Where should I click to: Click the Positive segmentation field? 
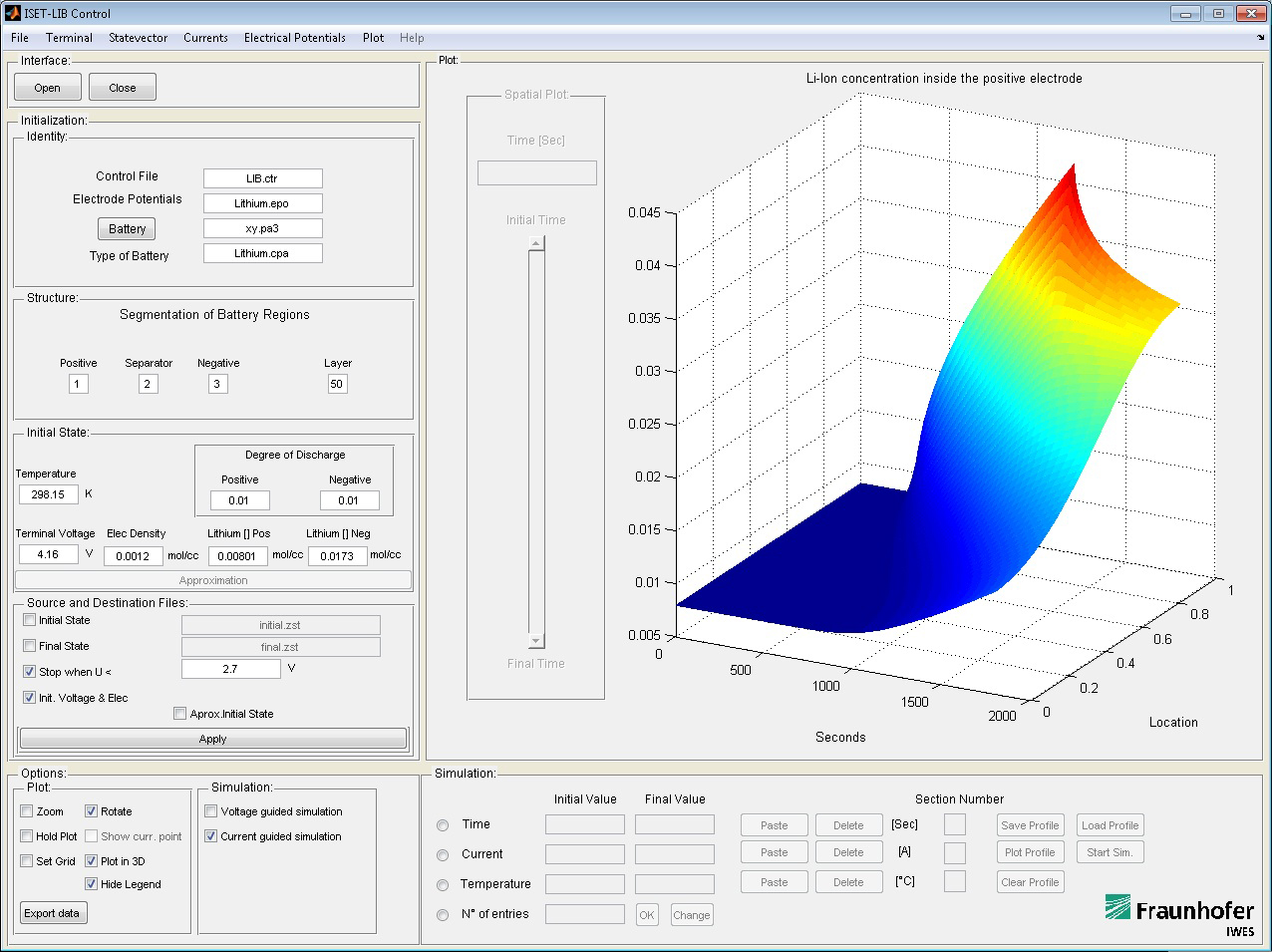click(79, 384)
